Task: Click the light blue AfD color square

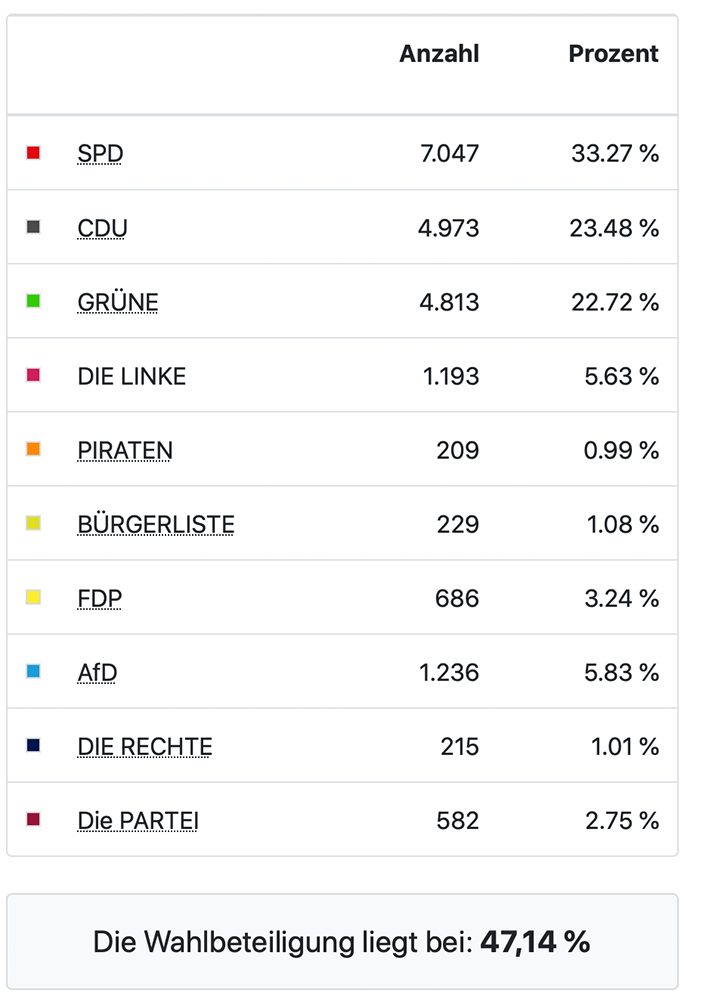Action: coord(33,671)
